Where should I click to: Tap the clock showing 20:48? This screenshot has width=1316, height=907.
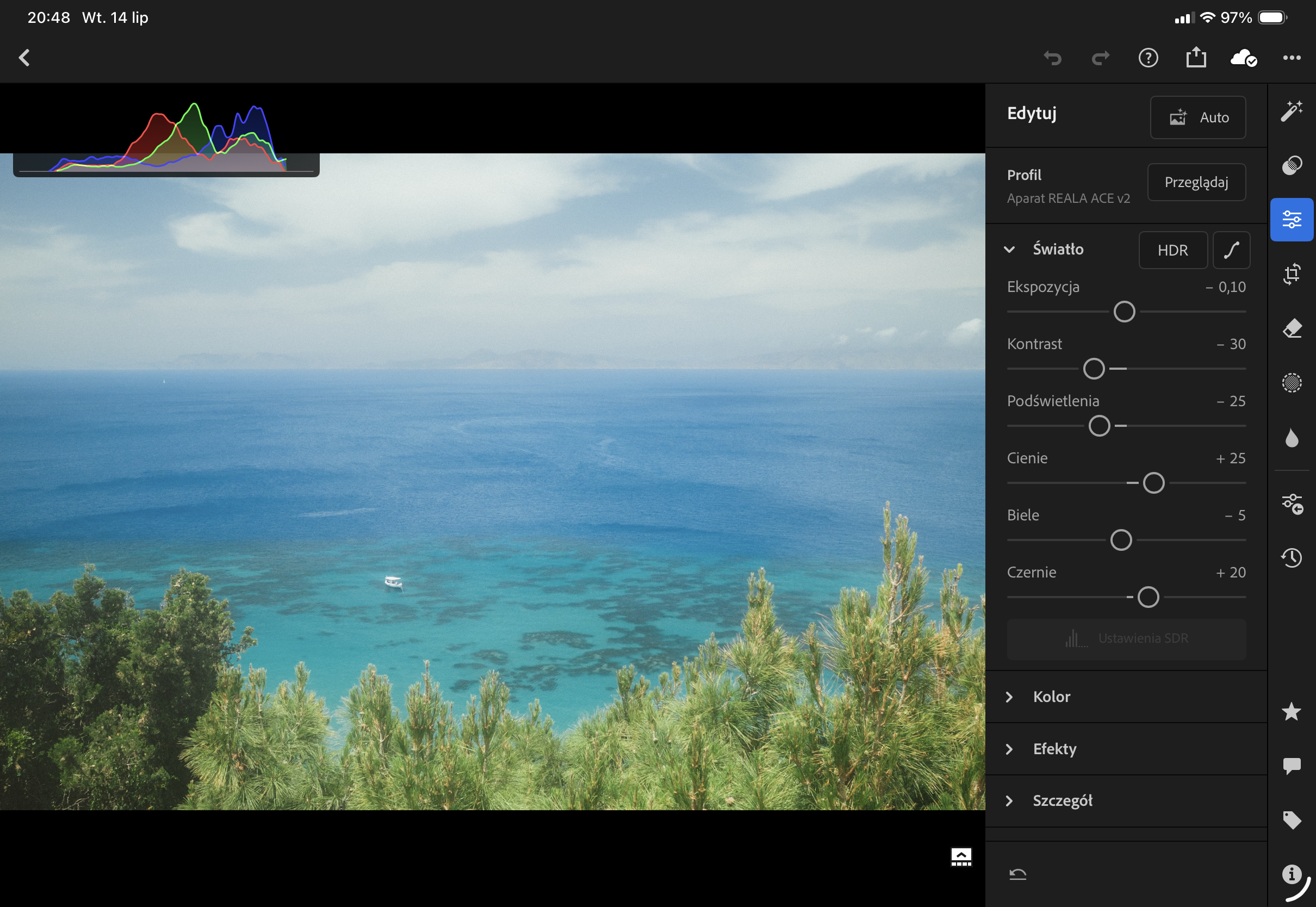tap(49, 17)
